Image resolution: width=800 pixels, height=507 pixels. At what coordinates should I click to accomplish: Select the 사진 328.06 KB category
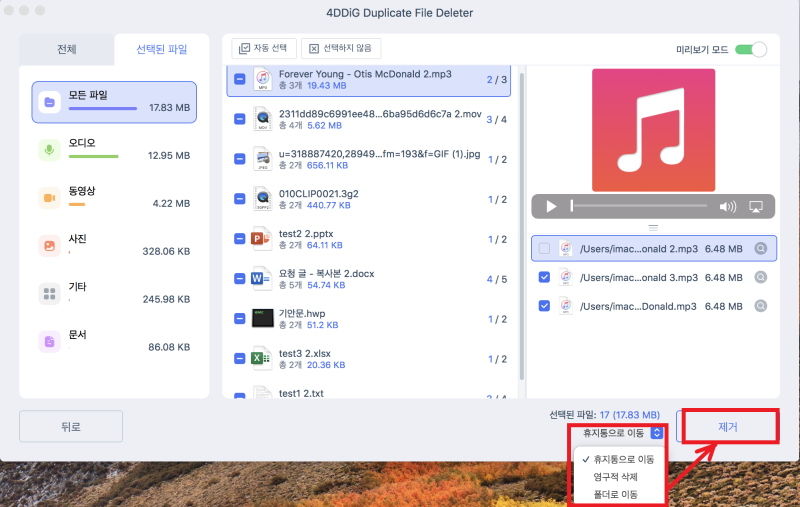pos(114,246)
